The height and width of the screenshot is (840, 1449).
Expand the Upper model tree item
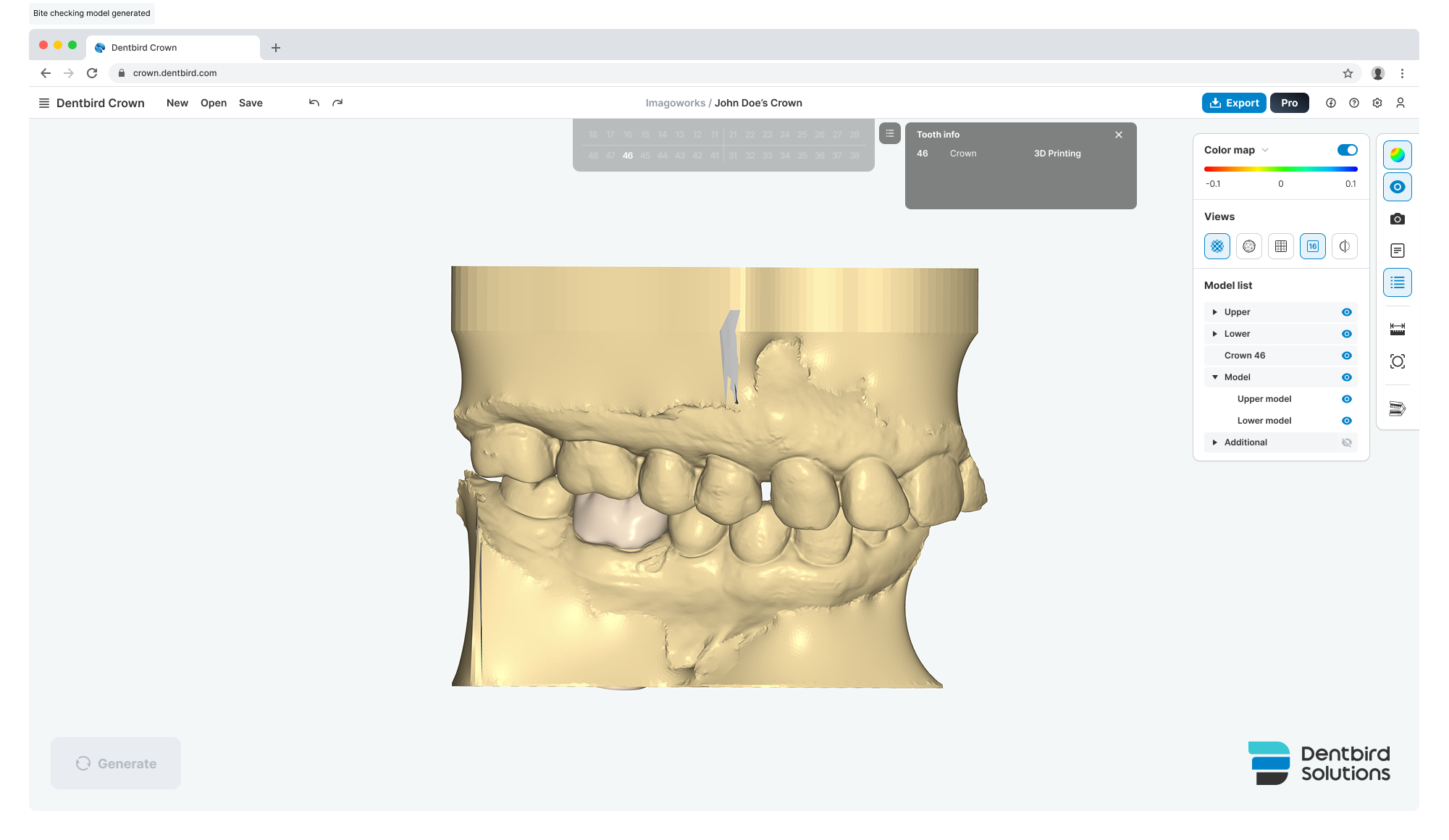pyautogui.click(x=1214, y=312)
